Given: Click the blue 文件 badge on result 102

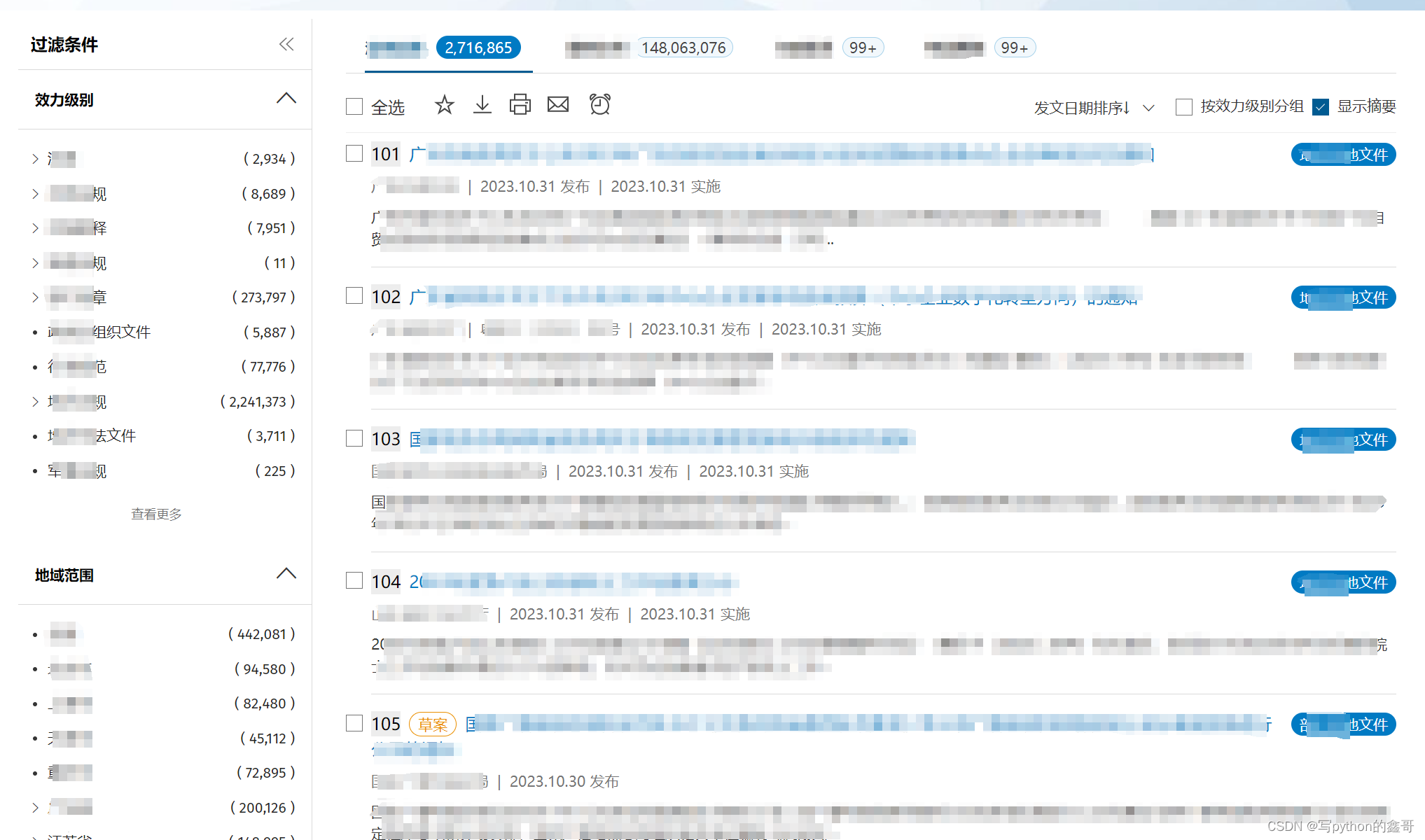Looking at the screenshot, I should pyautogui.click(x=1343, y=297).
